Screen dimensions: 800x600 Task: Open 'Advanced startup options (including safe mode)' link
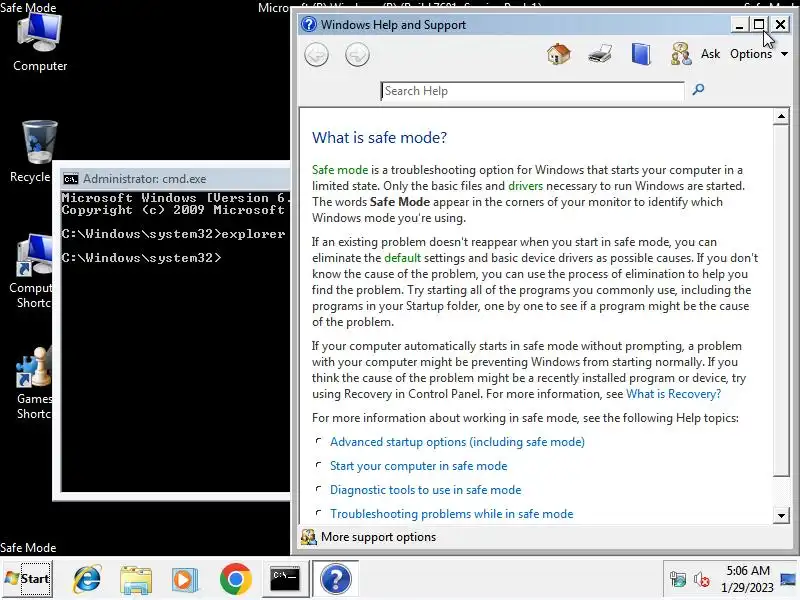457,442
